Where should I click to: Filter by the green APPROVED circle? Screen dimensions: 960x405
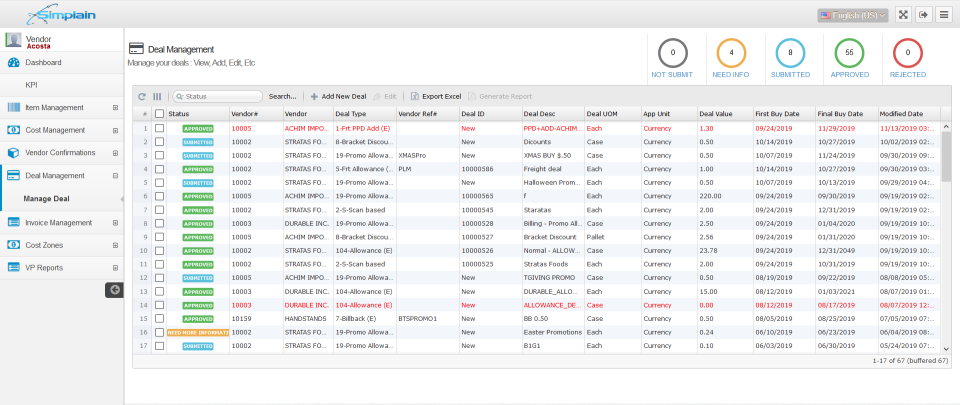click(849, 53)
